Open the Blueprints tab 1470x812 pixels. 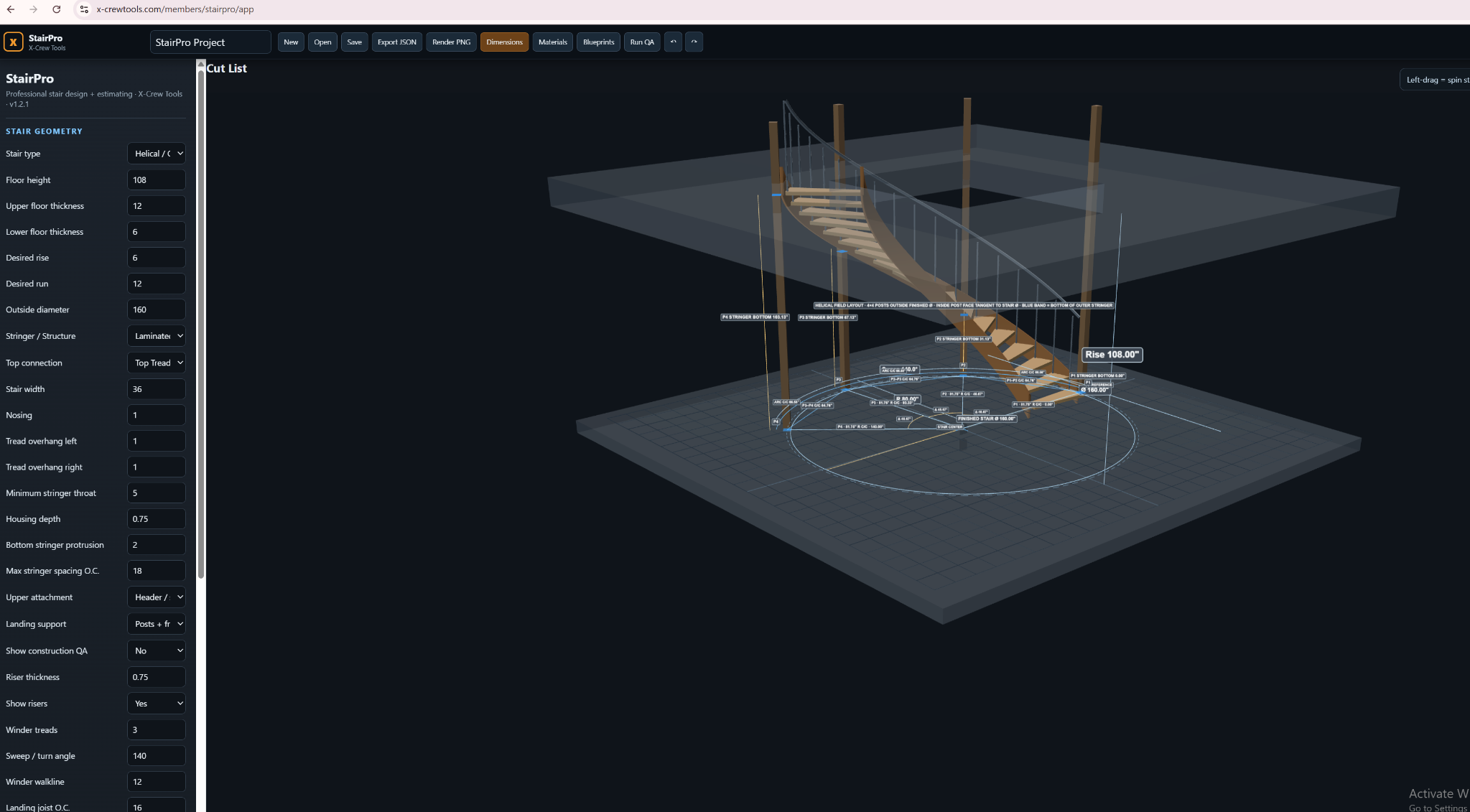(x=598, y=42)
